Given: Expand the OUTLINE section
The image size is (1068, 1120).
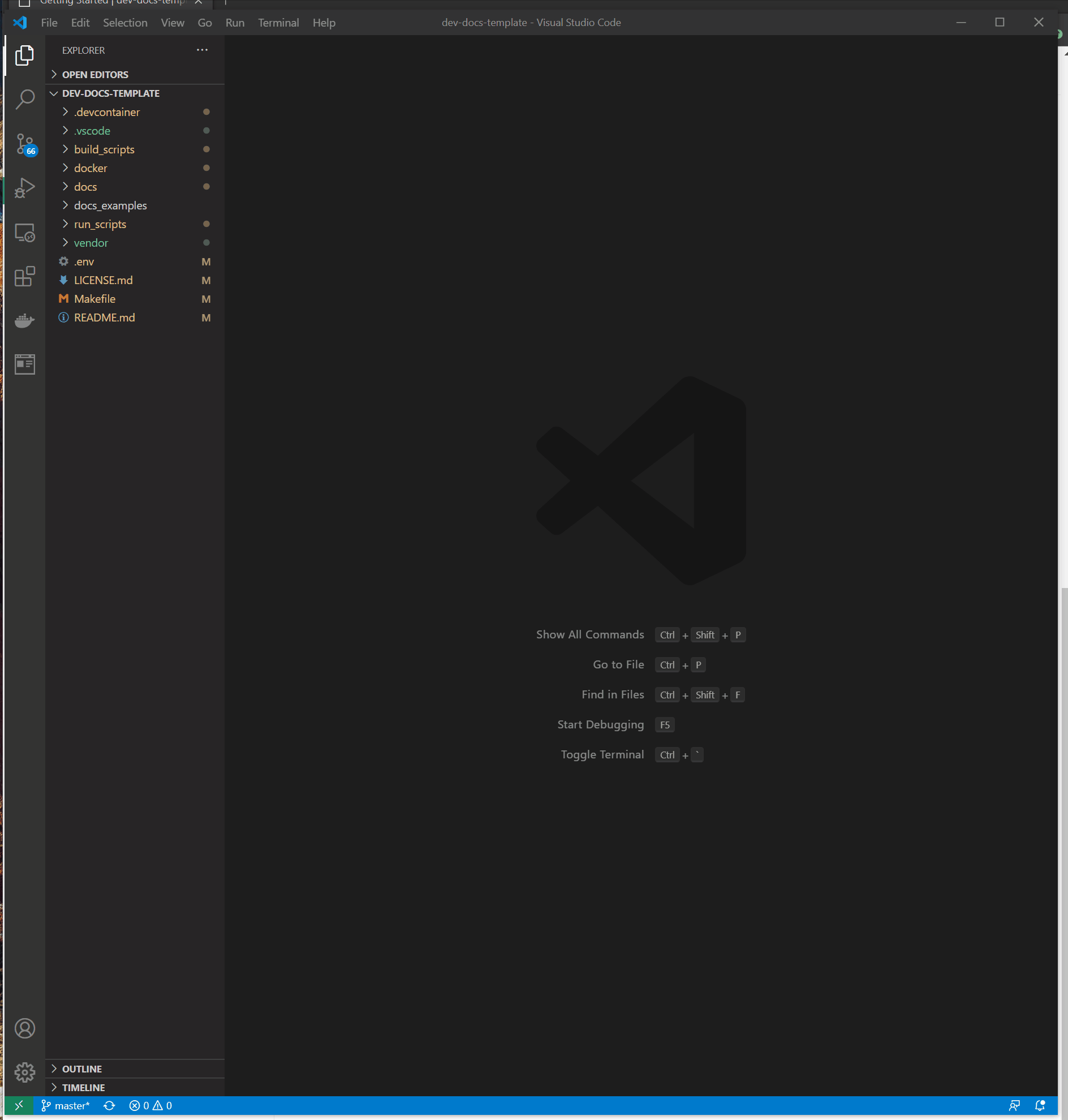Looking at the screenshot, I should point(82,1068).
